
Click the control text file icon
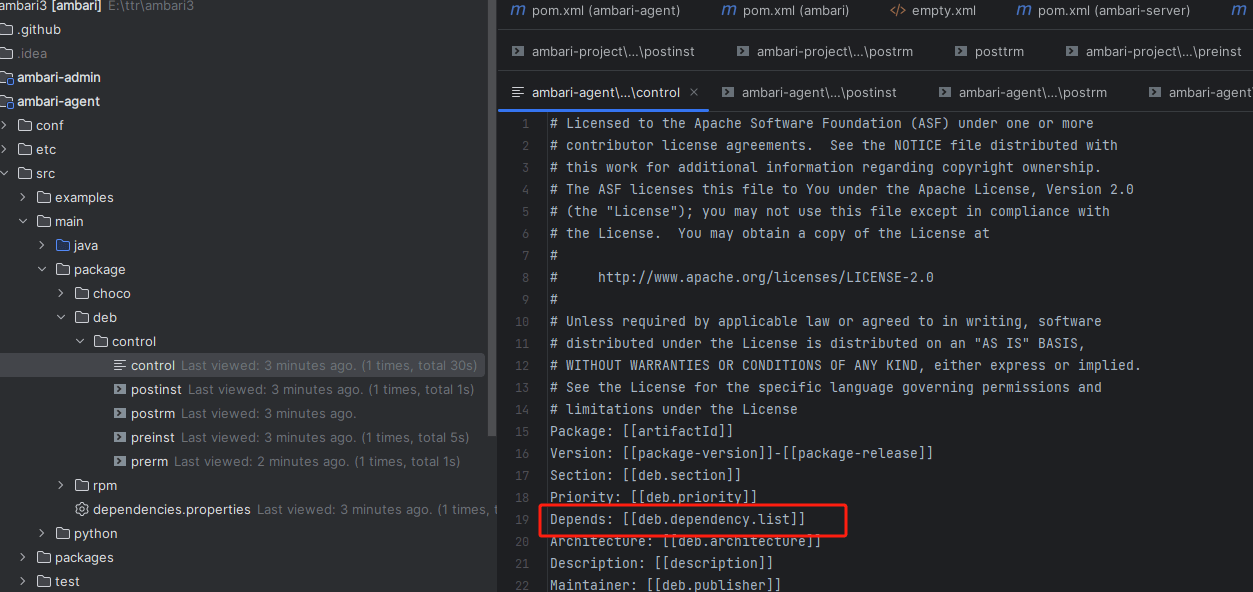[120, 365]
